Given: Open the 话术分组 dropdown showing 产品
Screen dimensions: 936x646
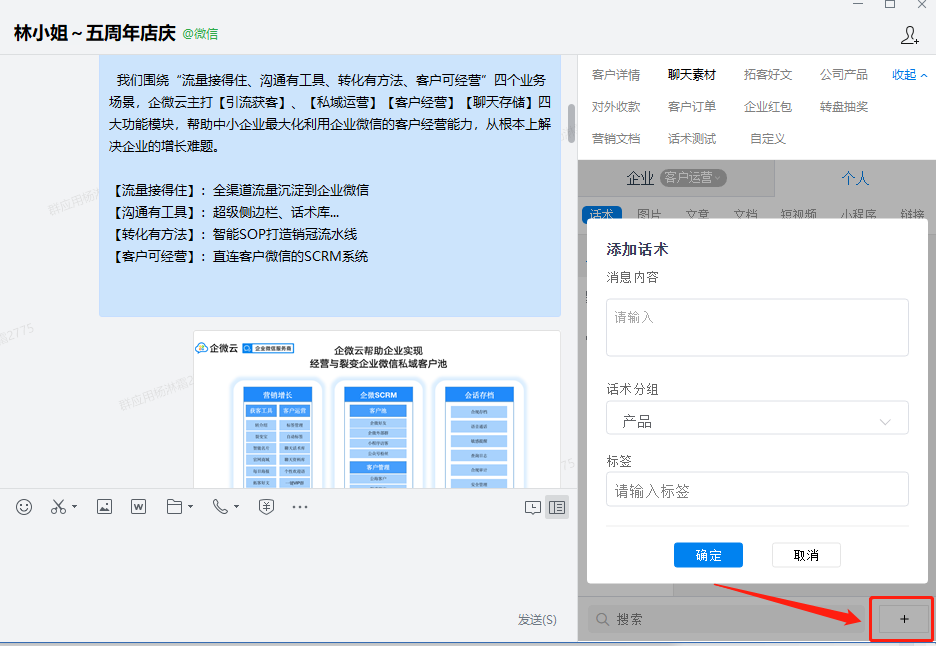Looking at the screenshot, I should tap(757, 422).
